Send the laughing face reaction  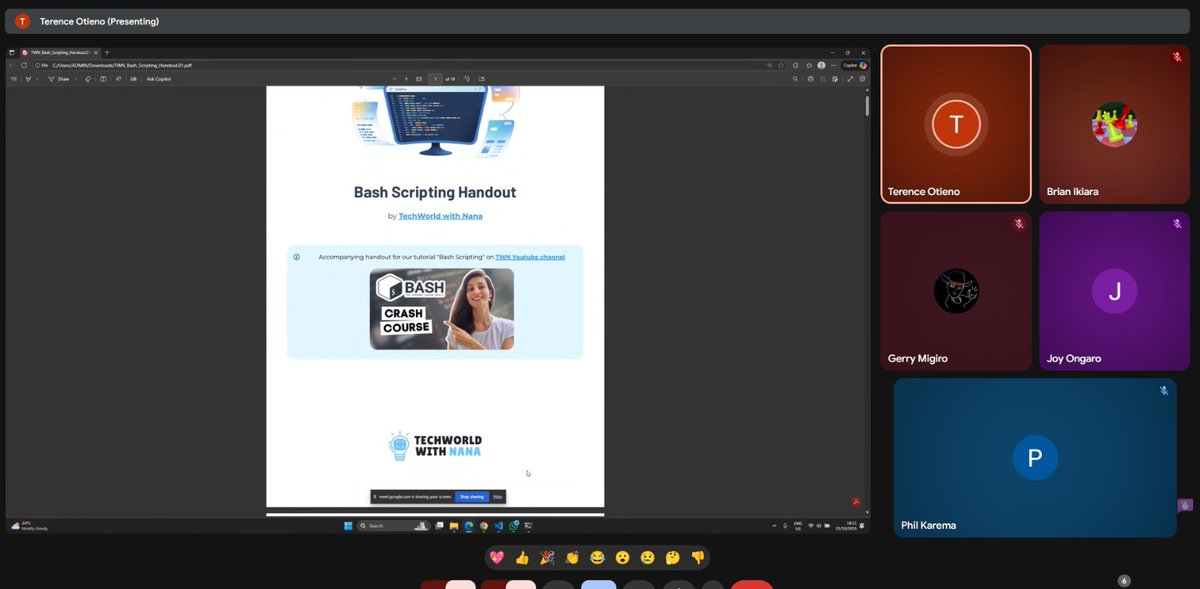click(597, 558)
